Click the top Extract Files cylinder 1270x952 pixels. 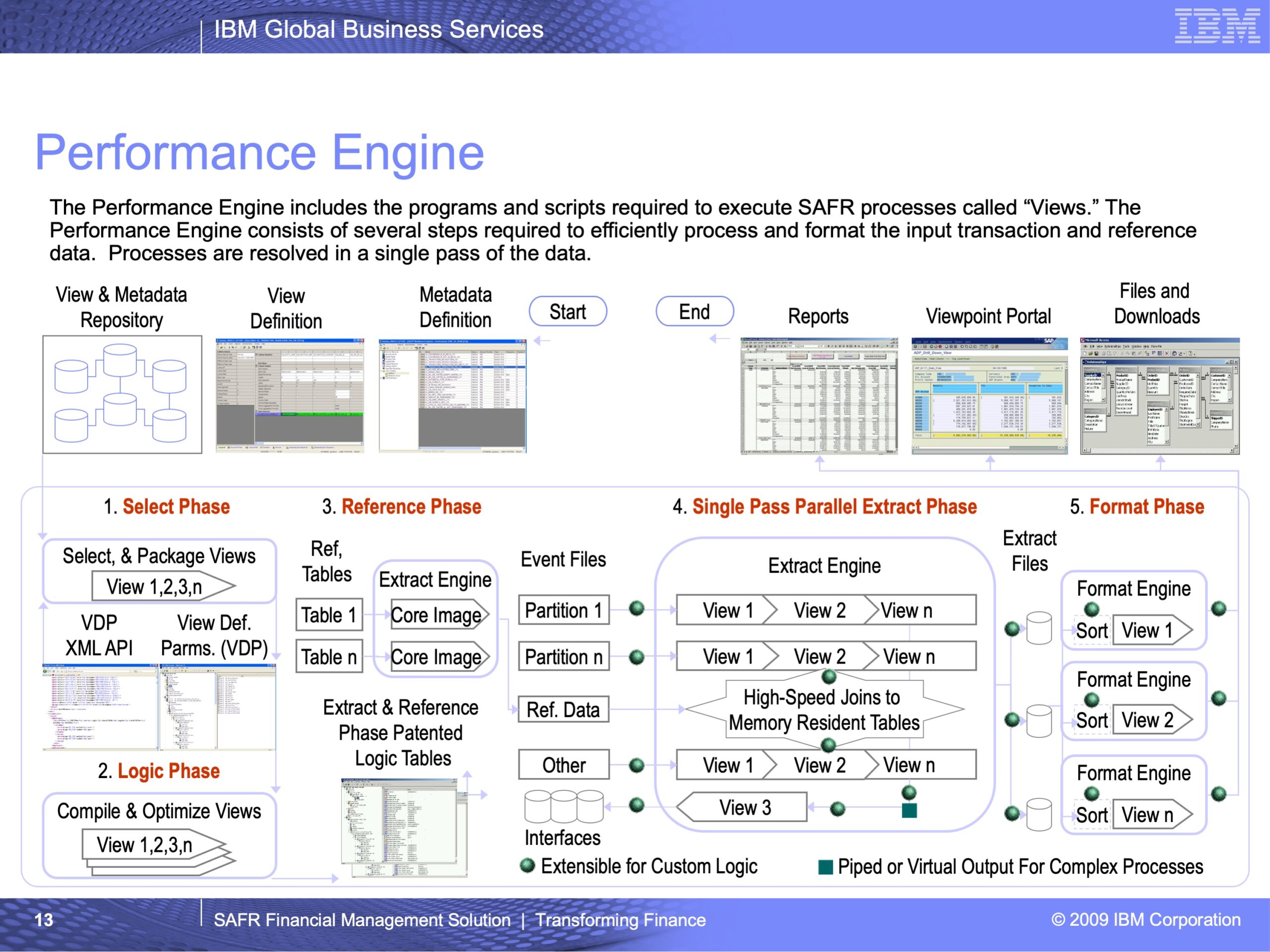click(x=1039, y=628)
